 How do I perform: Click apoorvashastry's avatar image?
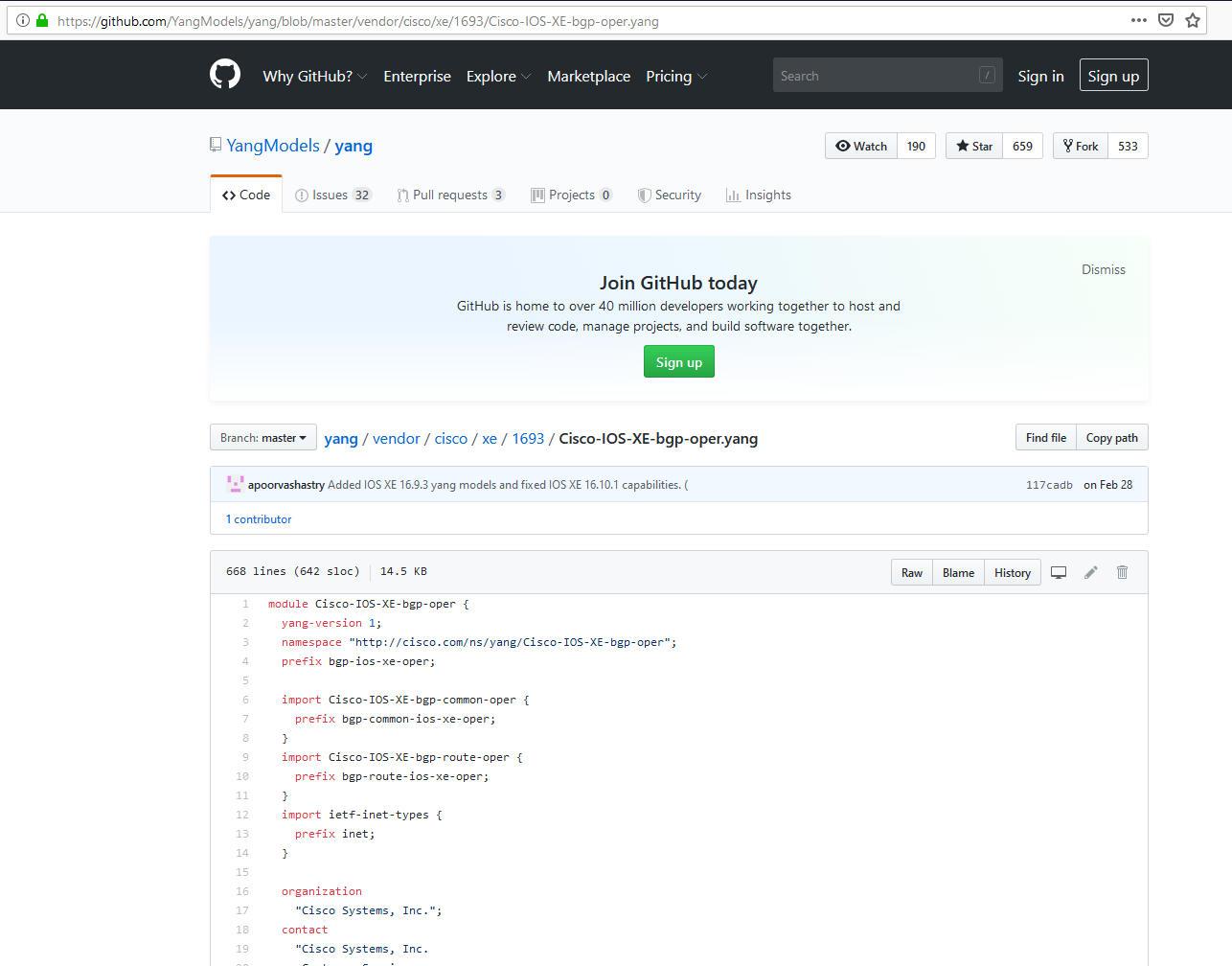235,484
